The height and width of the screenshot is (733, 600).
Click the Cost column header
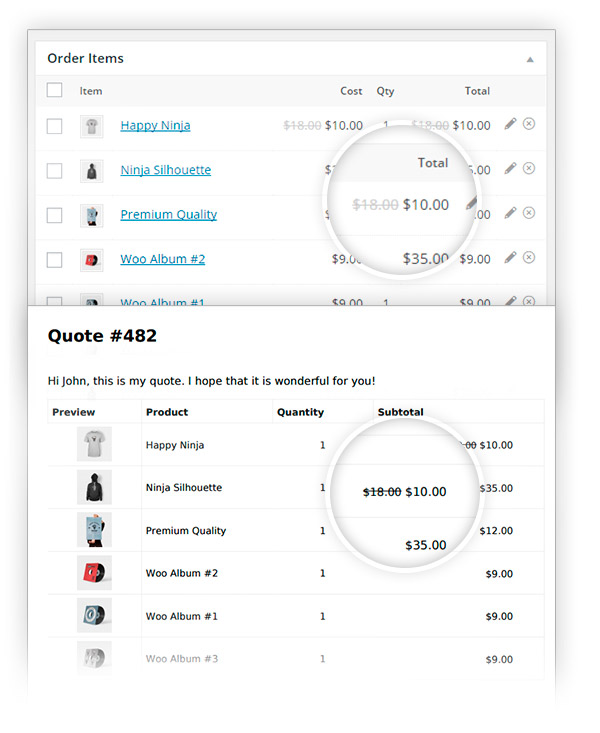(x=351, y=91)
